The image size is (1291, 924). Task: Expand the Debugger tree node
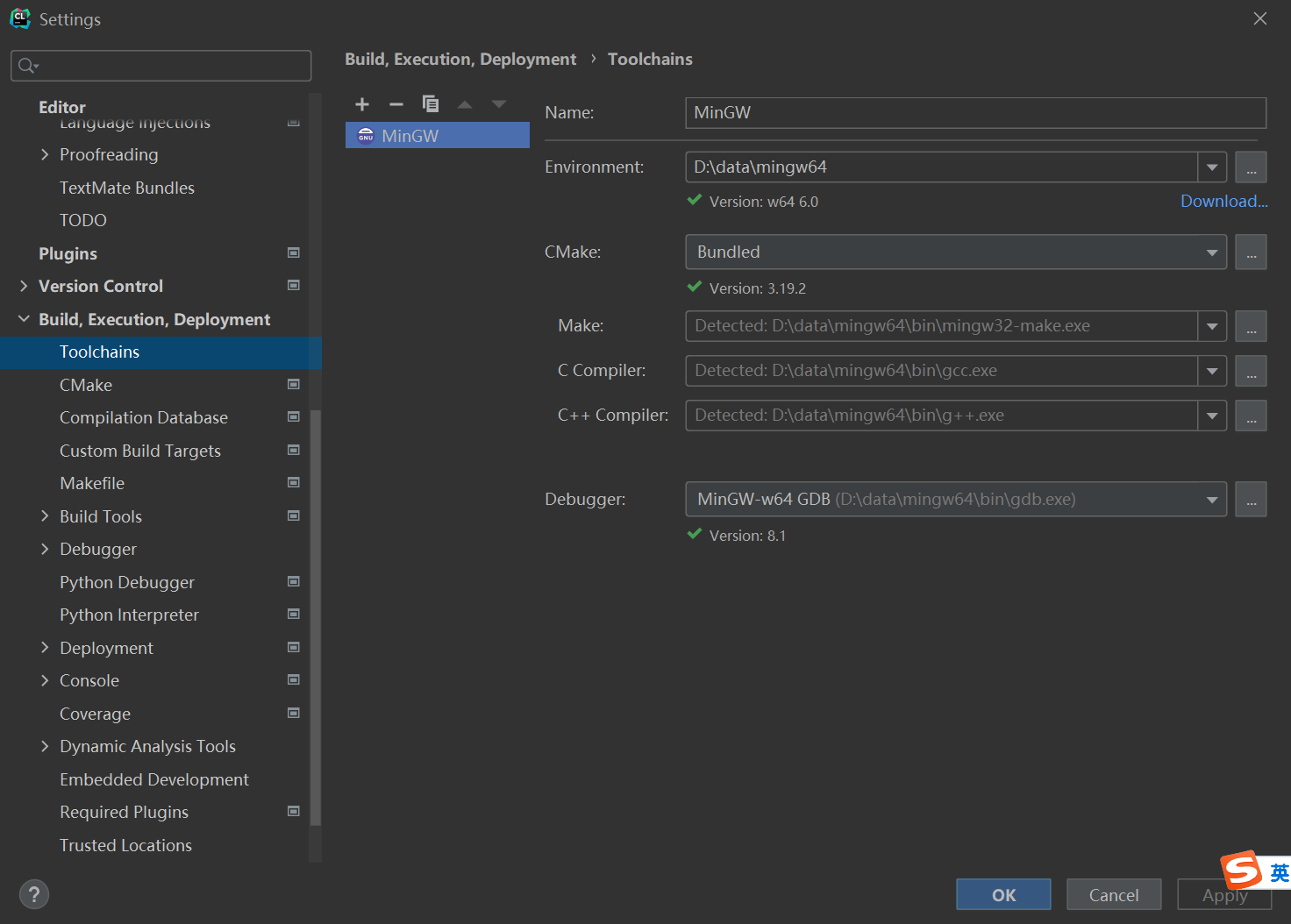point(45,549)
